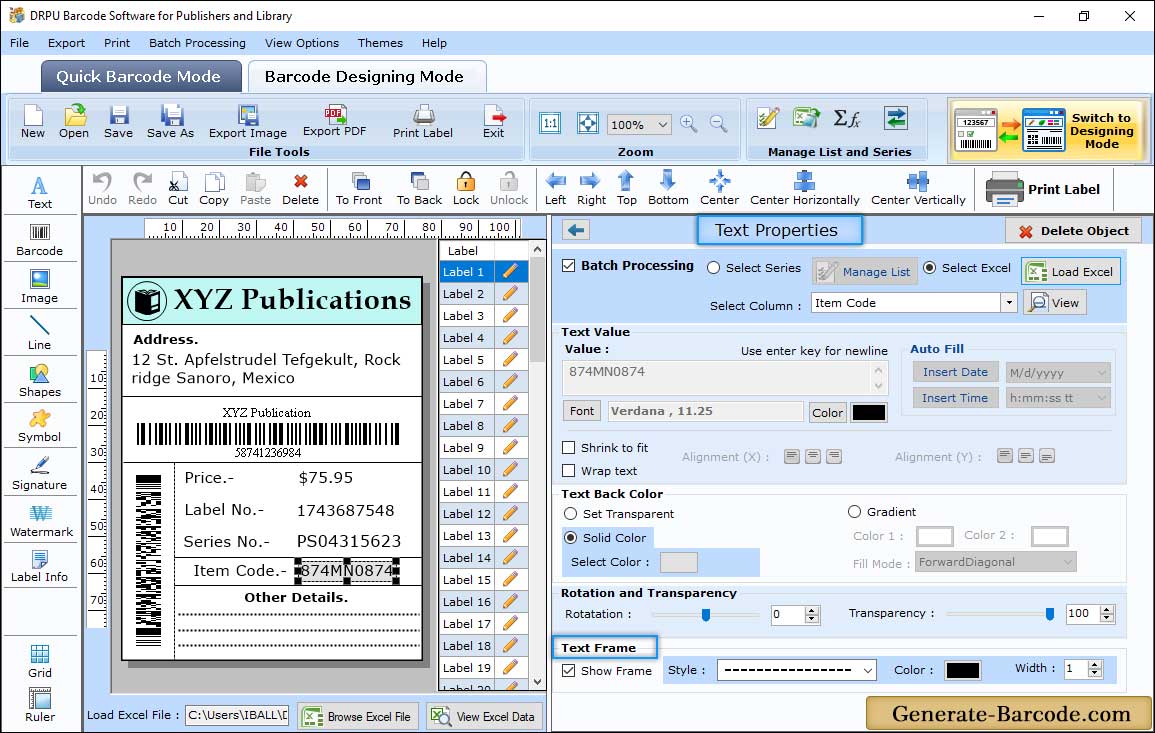Pick the Line drawing tool
Screen dimensions: 1155x733
pos(40,333)
